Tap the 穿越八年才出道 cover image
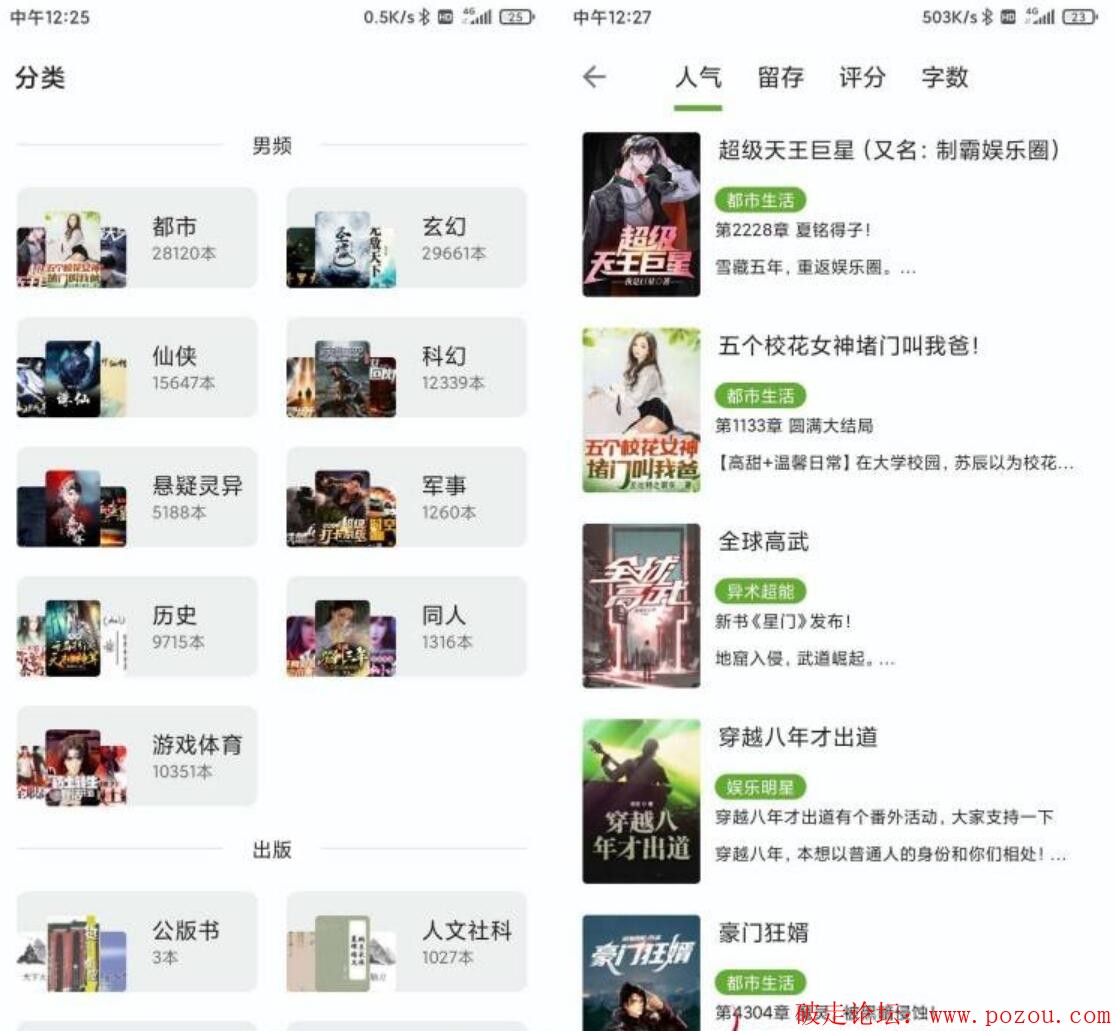Viewport: 1116px width, 1031px height. (x=641, y=801)
